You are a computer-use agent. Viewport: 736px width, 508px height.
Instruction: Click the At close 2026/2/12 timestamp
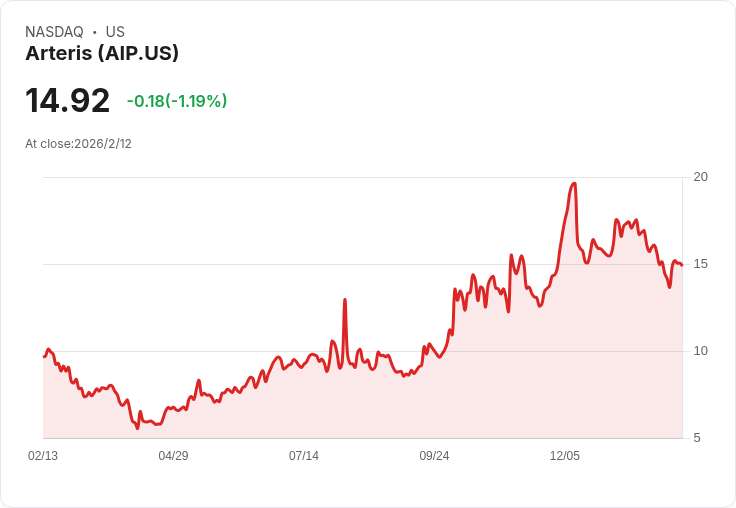78,144
